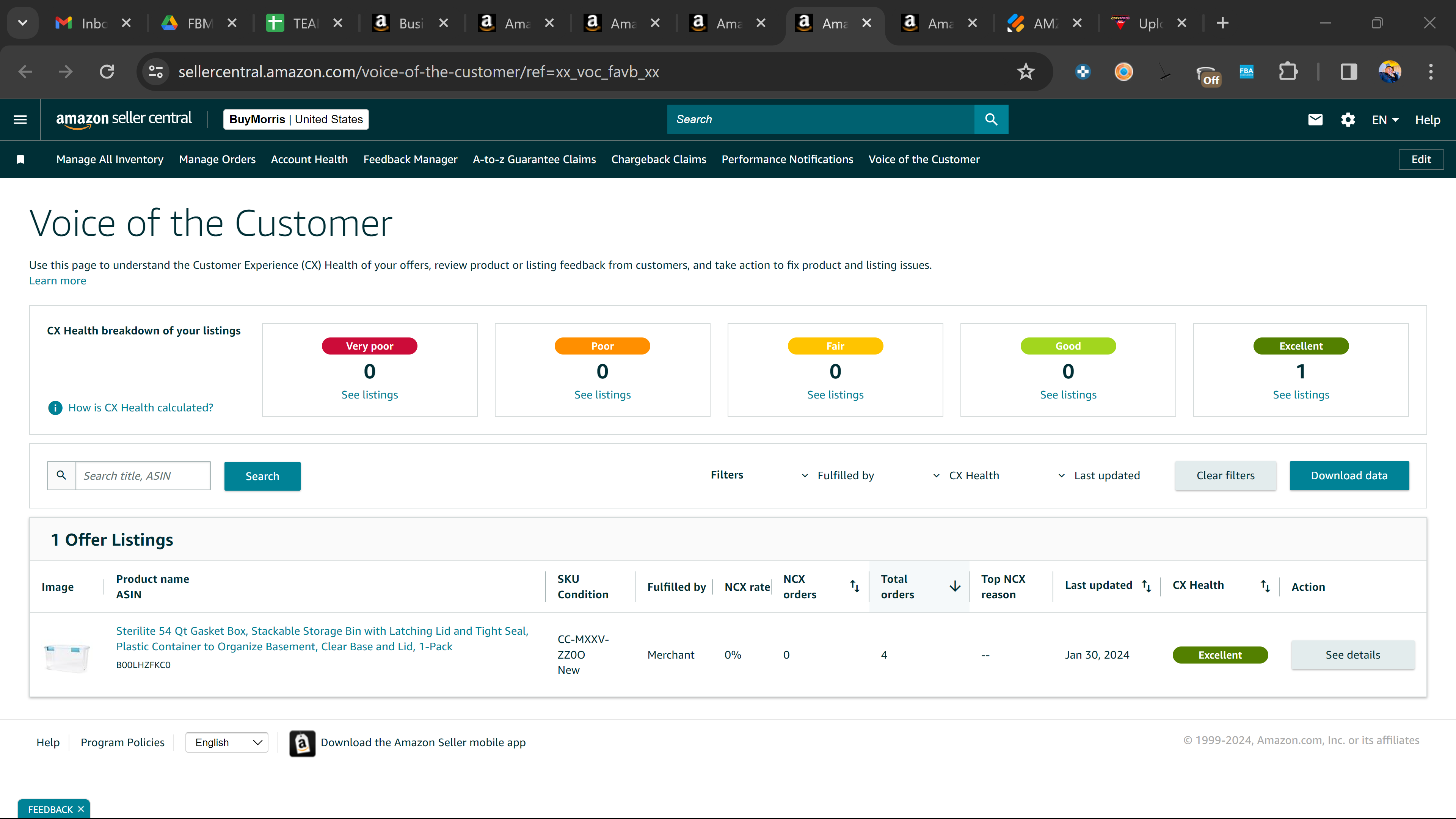View site information icon in address bar
The width and height of the screenshot is (1456, 819).
click(155, 72)
